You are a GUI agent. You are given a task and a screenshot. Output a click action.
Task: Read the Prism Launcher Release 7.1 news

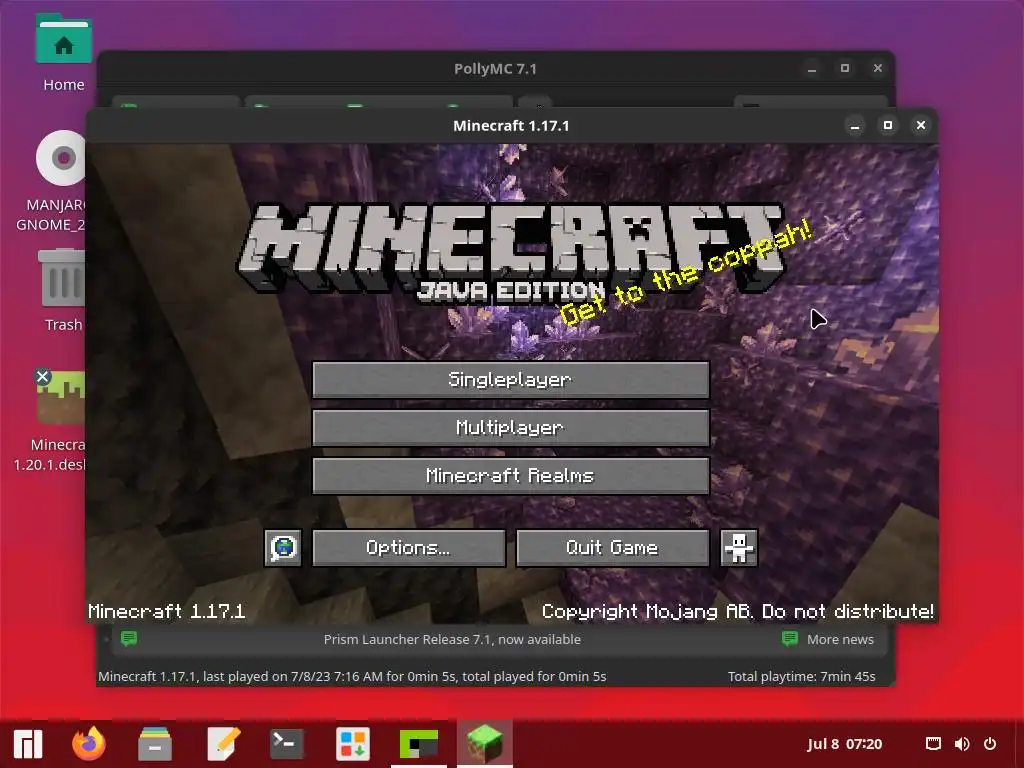(452, 639)
